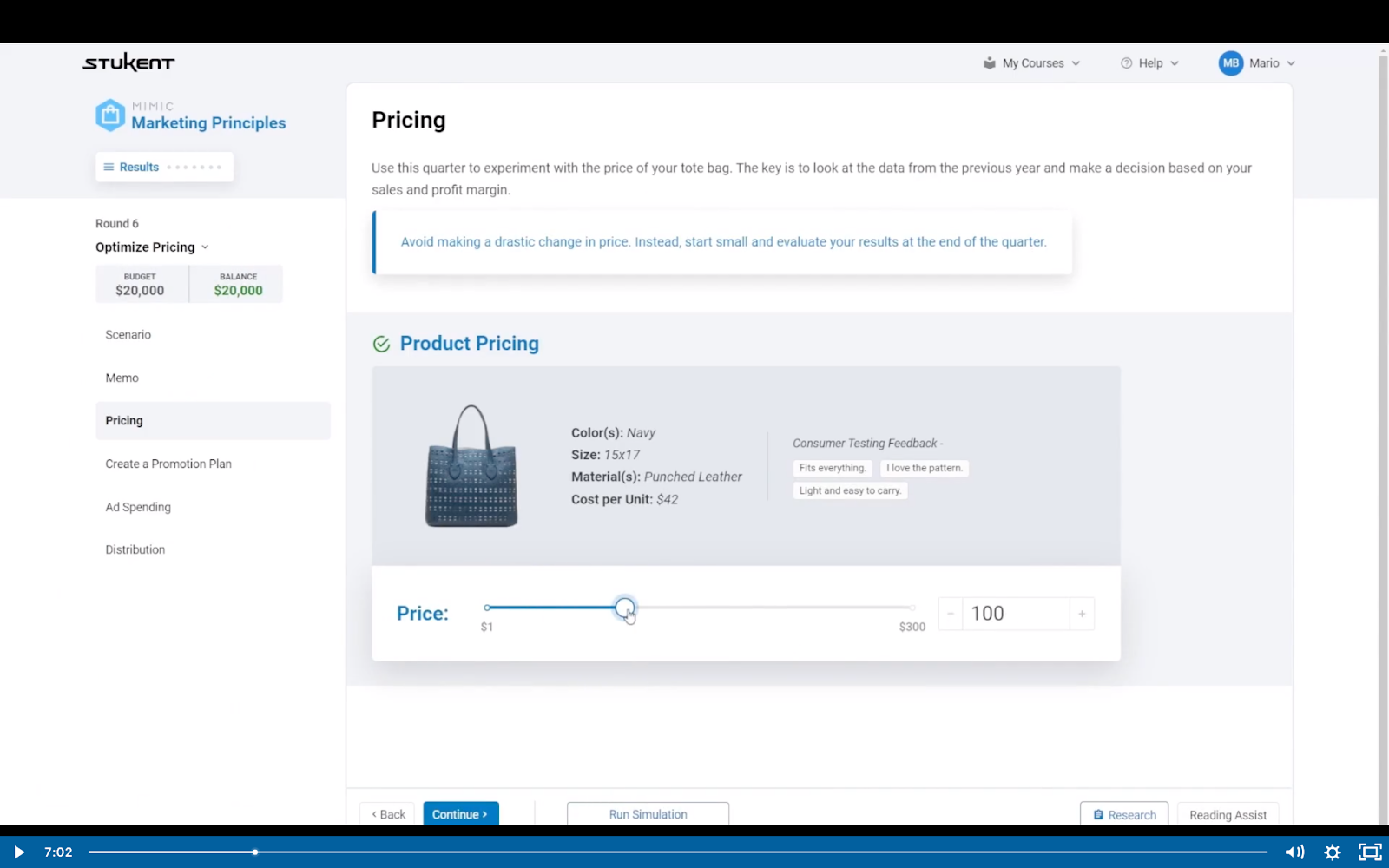Click the 'Cost per Unit: $42' text
The width and height of the screenshot is (1389, 868).
[x=624, y=500]
